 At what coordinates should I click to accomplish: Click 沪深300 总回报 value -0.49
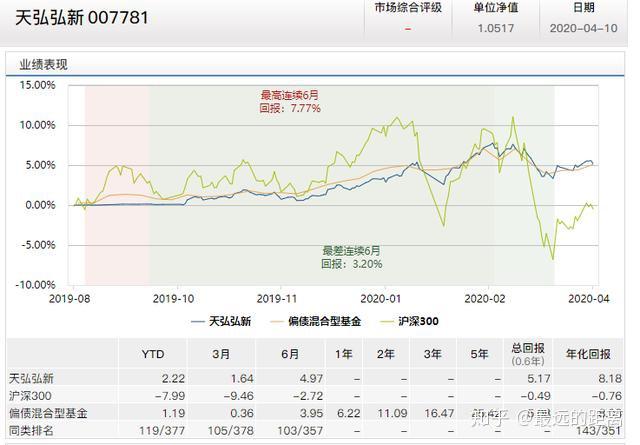(536, 396)
